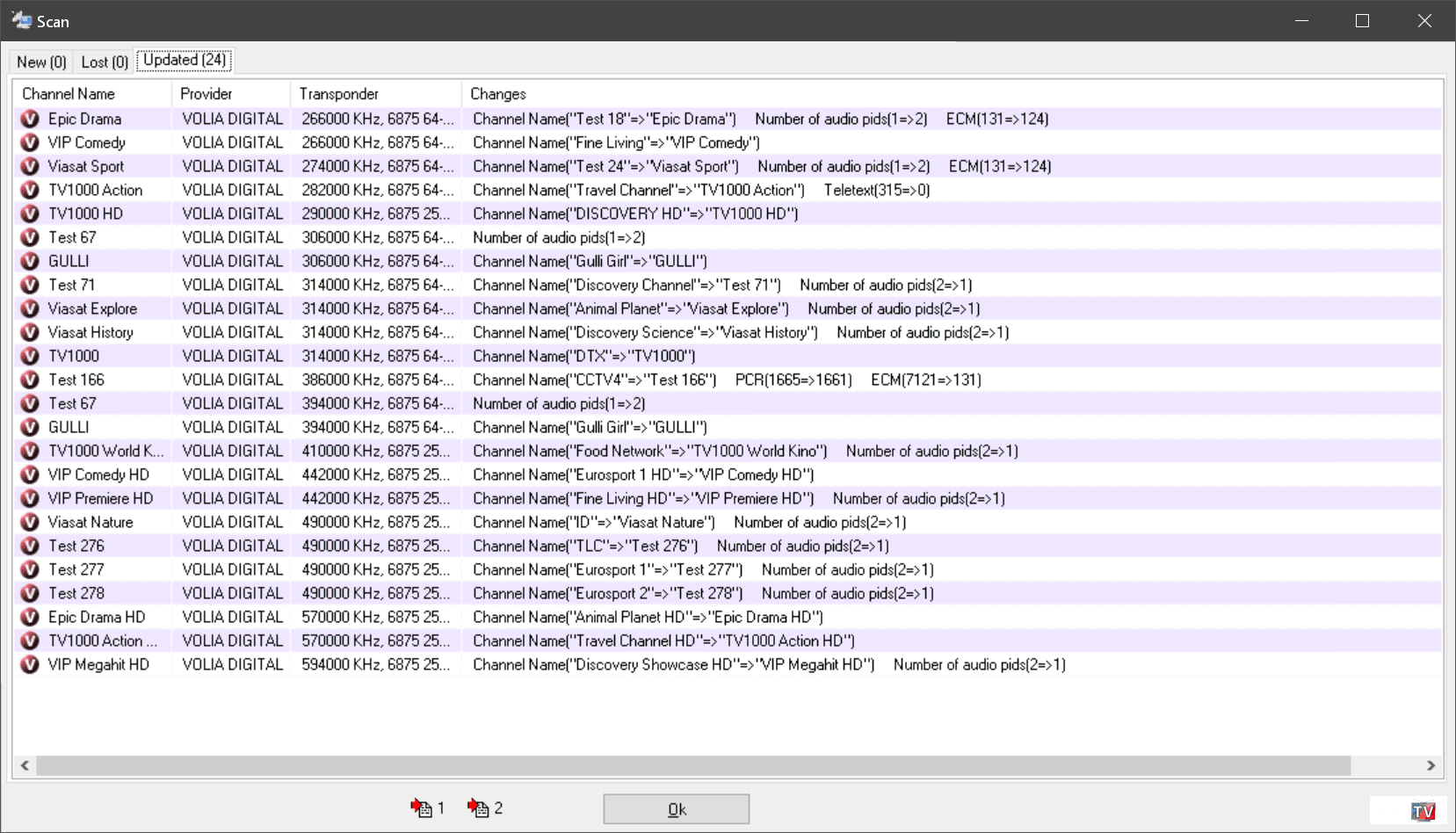Click the horizontal scrollbar right arrow
The height and width of the screenshot is (833, 1456).
tap(1431, 765)
